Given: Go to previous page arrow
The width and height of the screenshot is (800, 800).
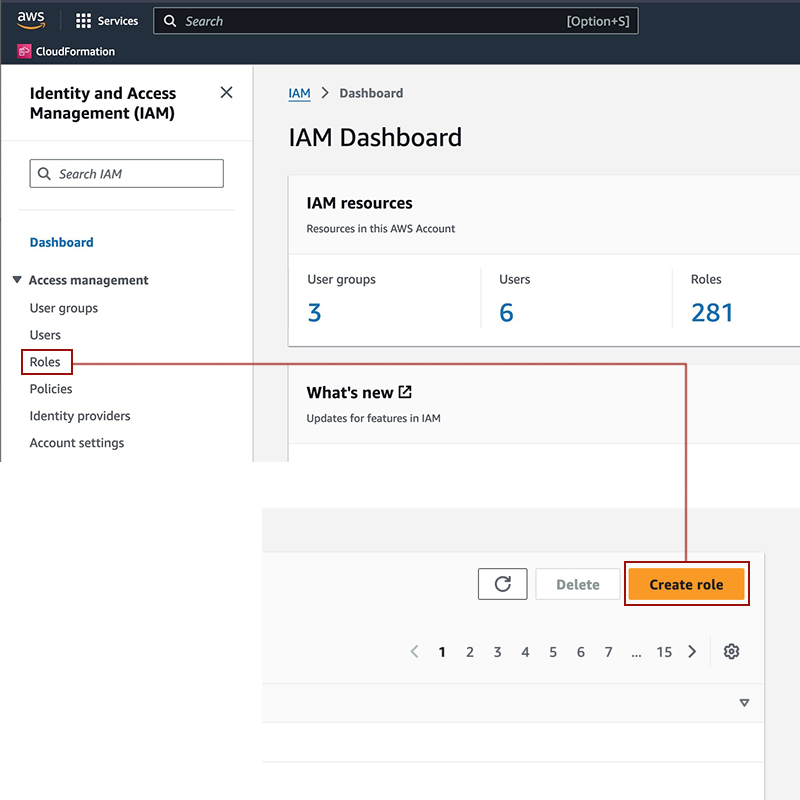Looking at the screenshot, I should [x=414, y=652].
